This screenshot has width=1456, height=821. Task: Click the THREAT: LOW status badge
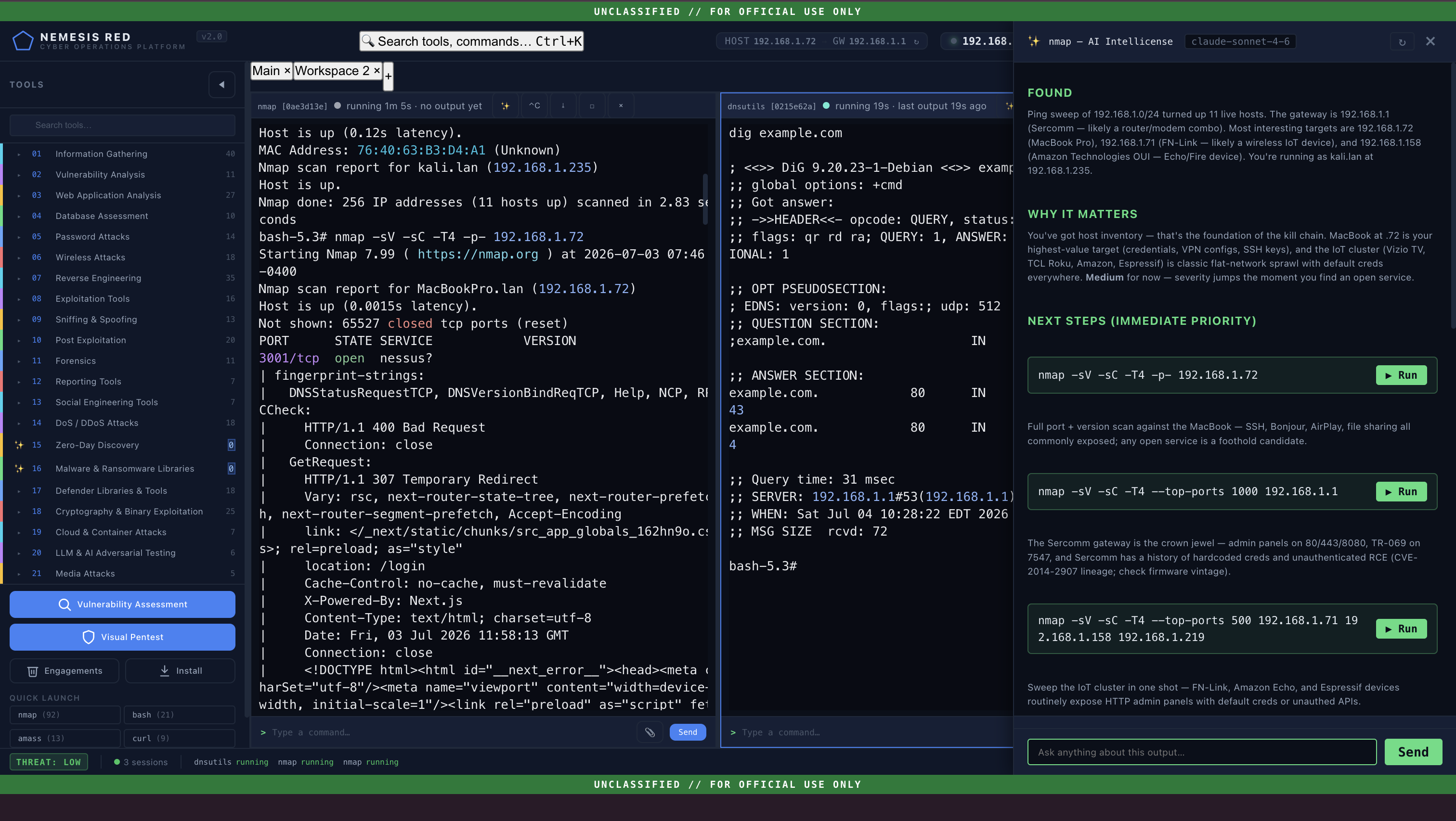pos(49,763)
